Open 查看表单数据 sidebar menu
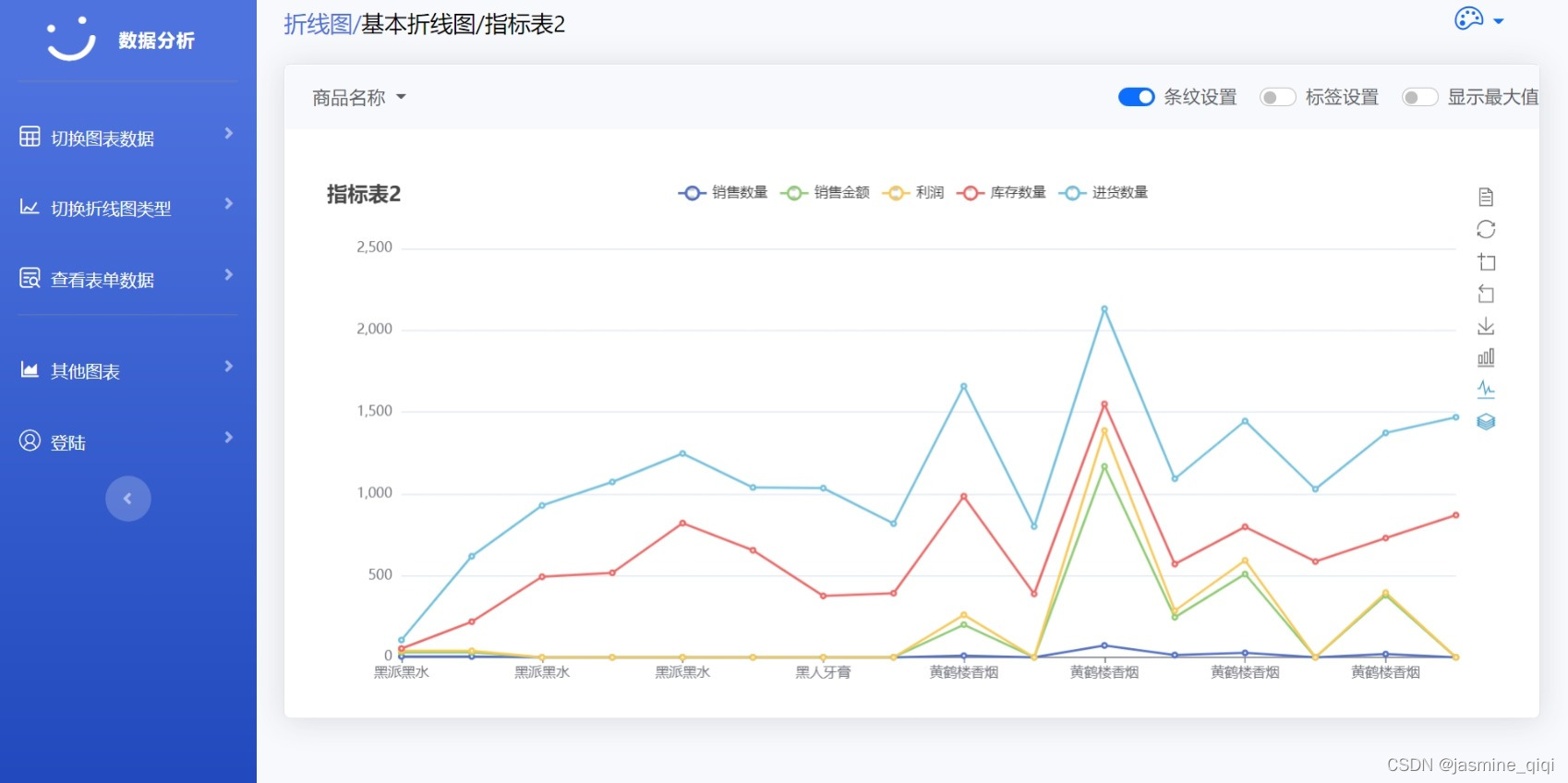 pyautogui.click(x=128, y=279)
